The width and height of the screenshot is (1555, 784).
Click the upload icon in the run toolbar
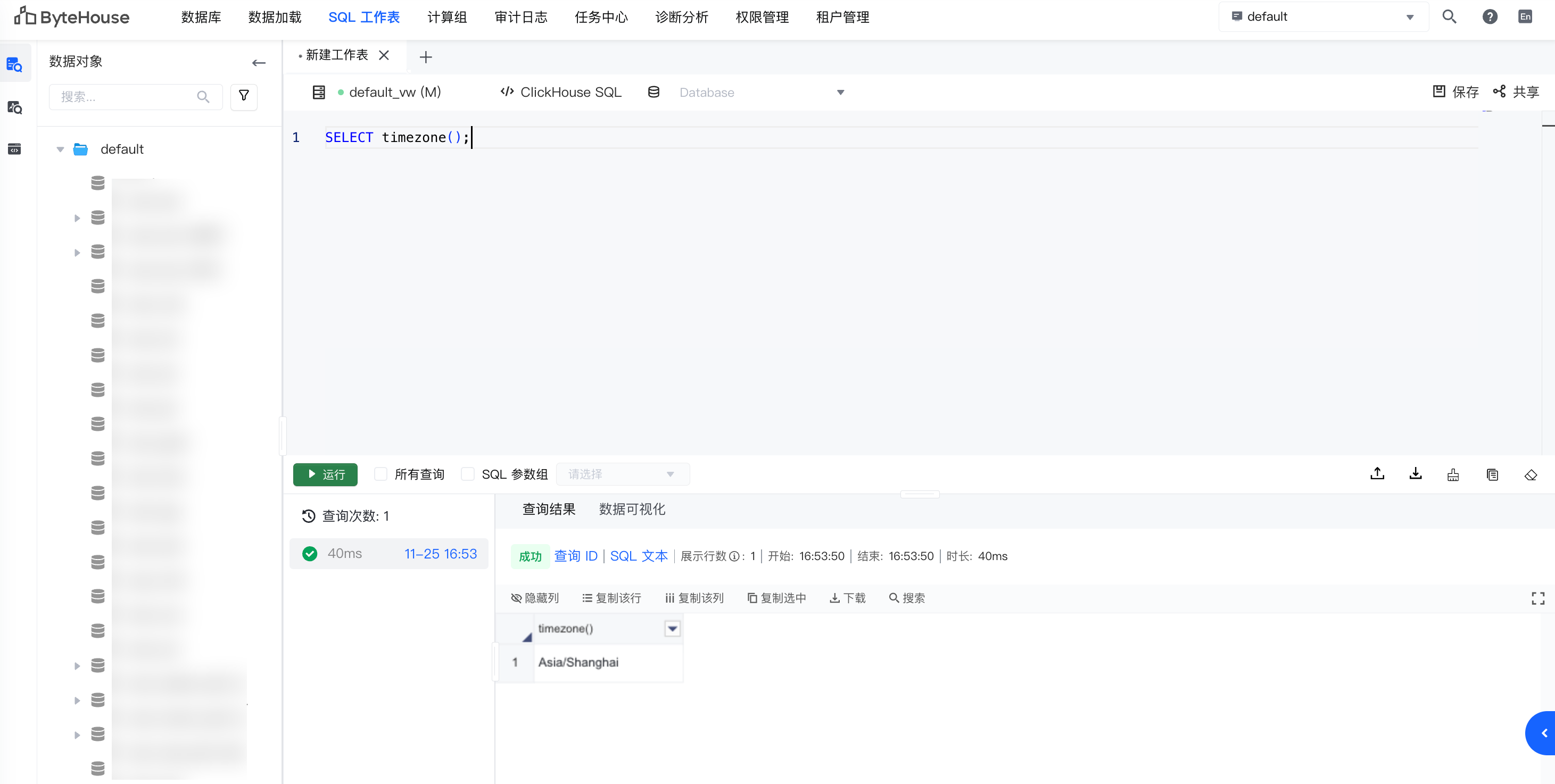[x=1377, y=474]
